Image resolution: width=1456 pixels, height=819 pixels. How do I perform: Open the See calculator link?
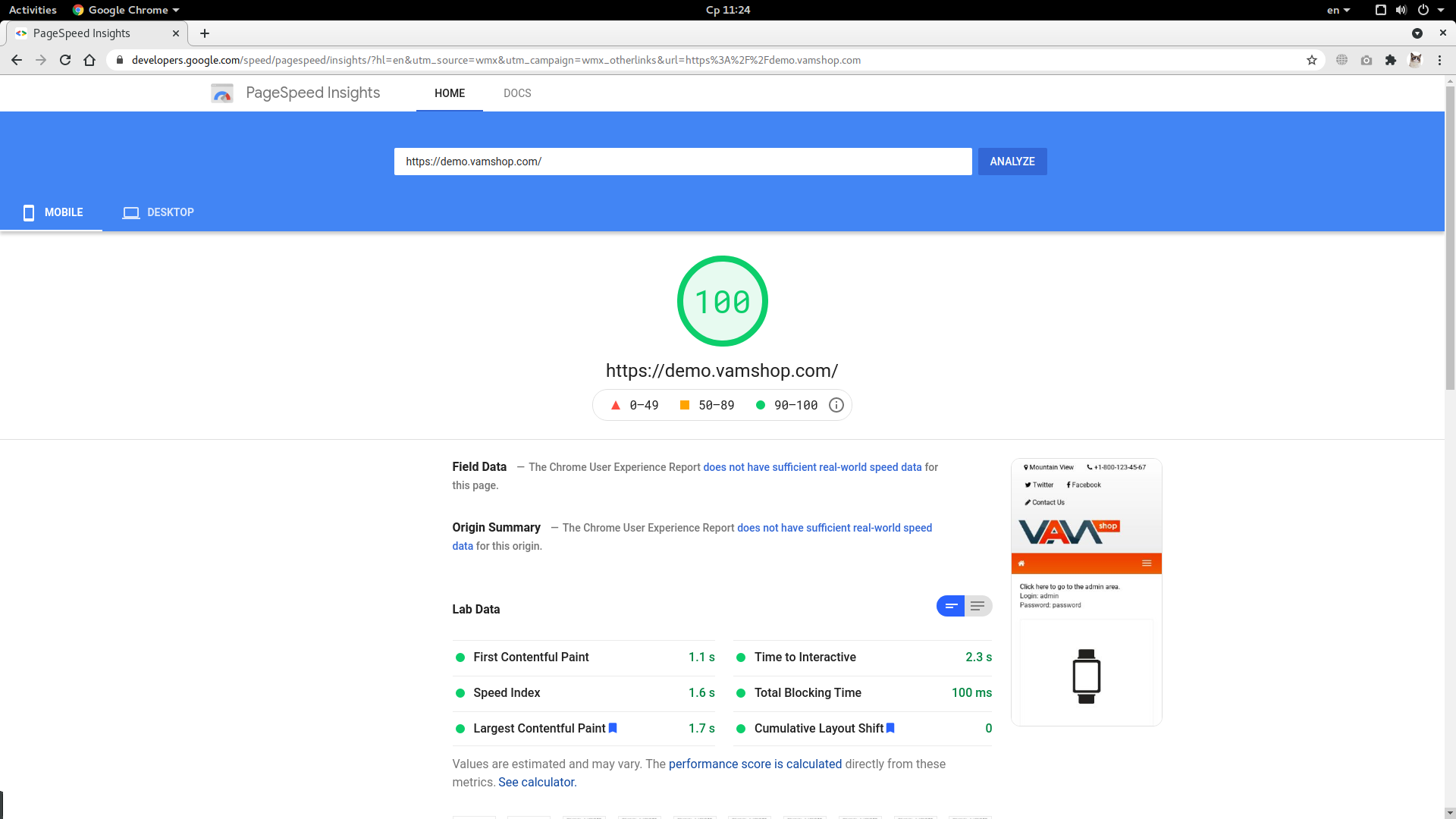(537, 782)
